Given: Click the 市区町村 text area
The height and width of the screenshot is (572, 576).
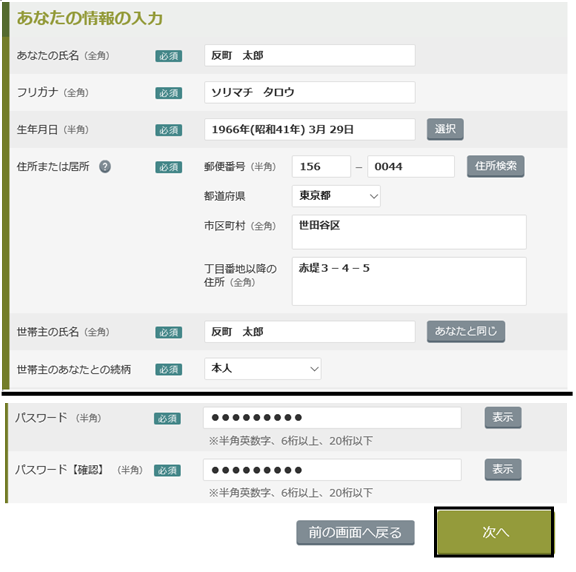Looking at the screenshot, I should 409,232.
